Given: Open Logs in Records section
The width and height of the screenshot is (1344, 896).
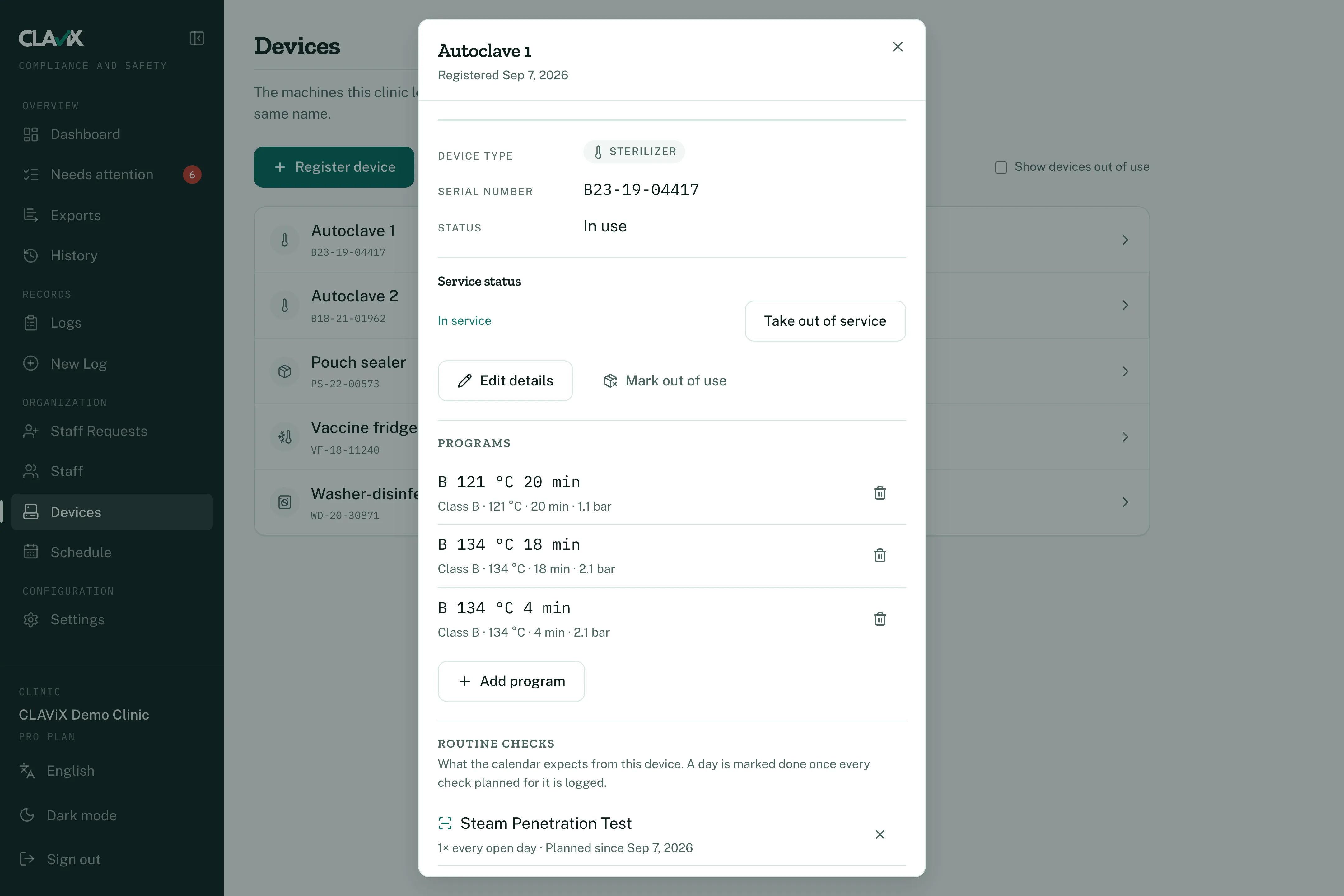Looking at the screenshot, I should (x=112, y=323).
